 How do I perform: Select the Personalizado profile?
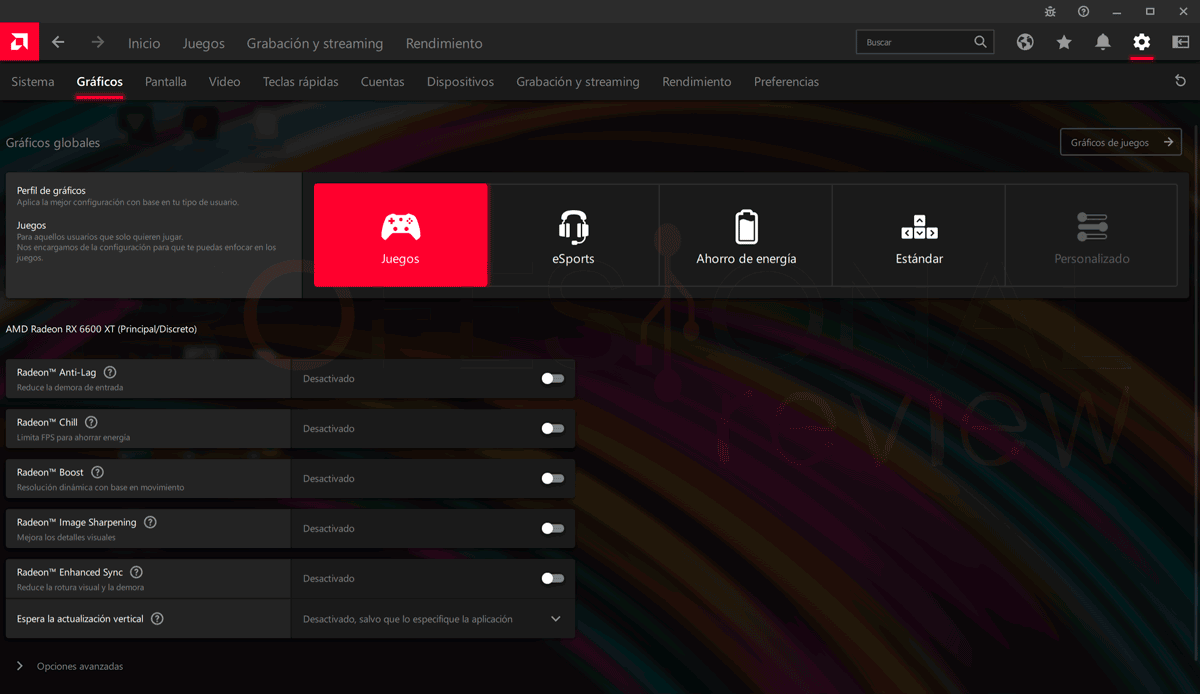pyautogui.click(x=1092, y=235)
